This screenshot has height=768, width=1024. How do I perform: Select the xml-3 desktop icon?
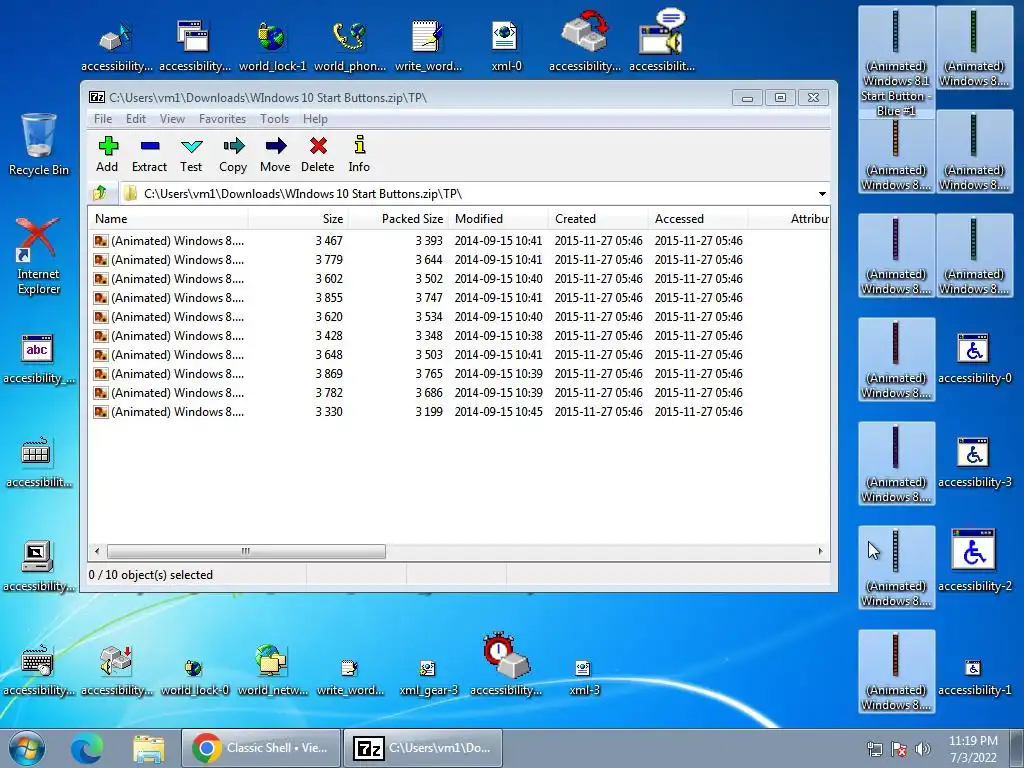coord(584,677)
